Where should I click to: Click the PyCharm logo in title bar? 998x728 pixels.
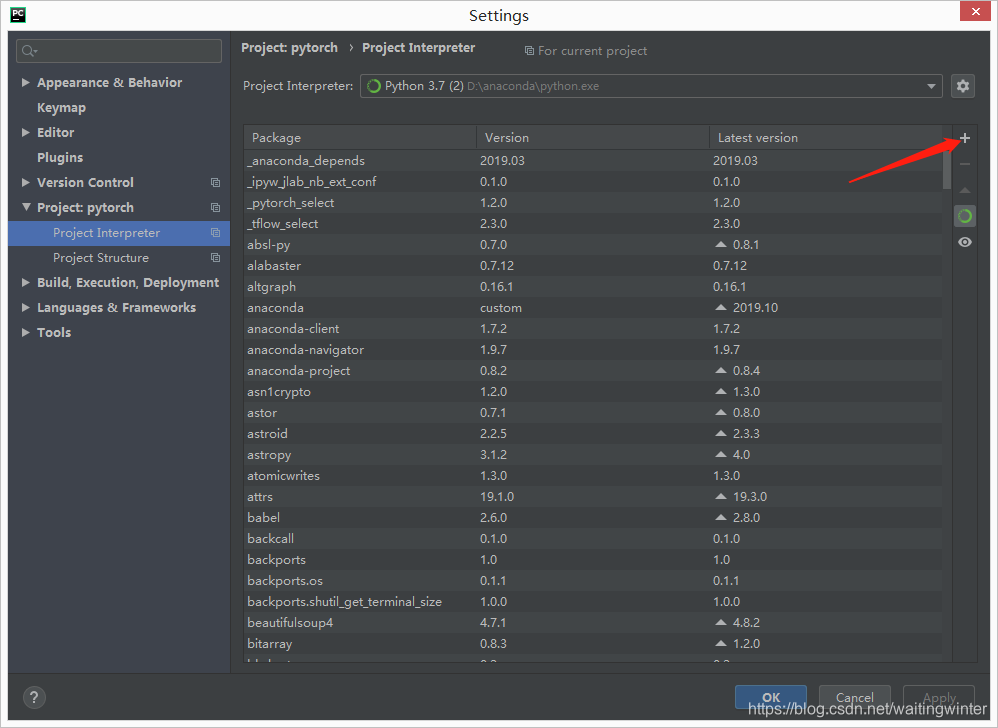pos(18,15)
